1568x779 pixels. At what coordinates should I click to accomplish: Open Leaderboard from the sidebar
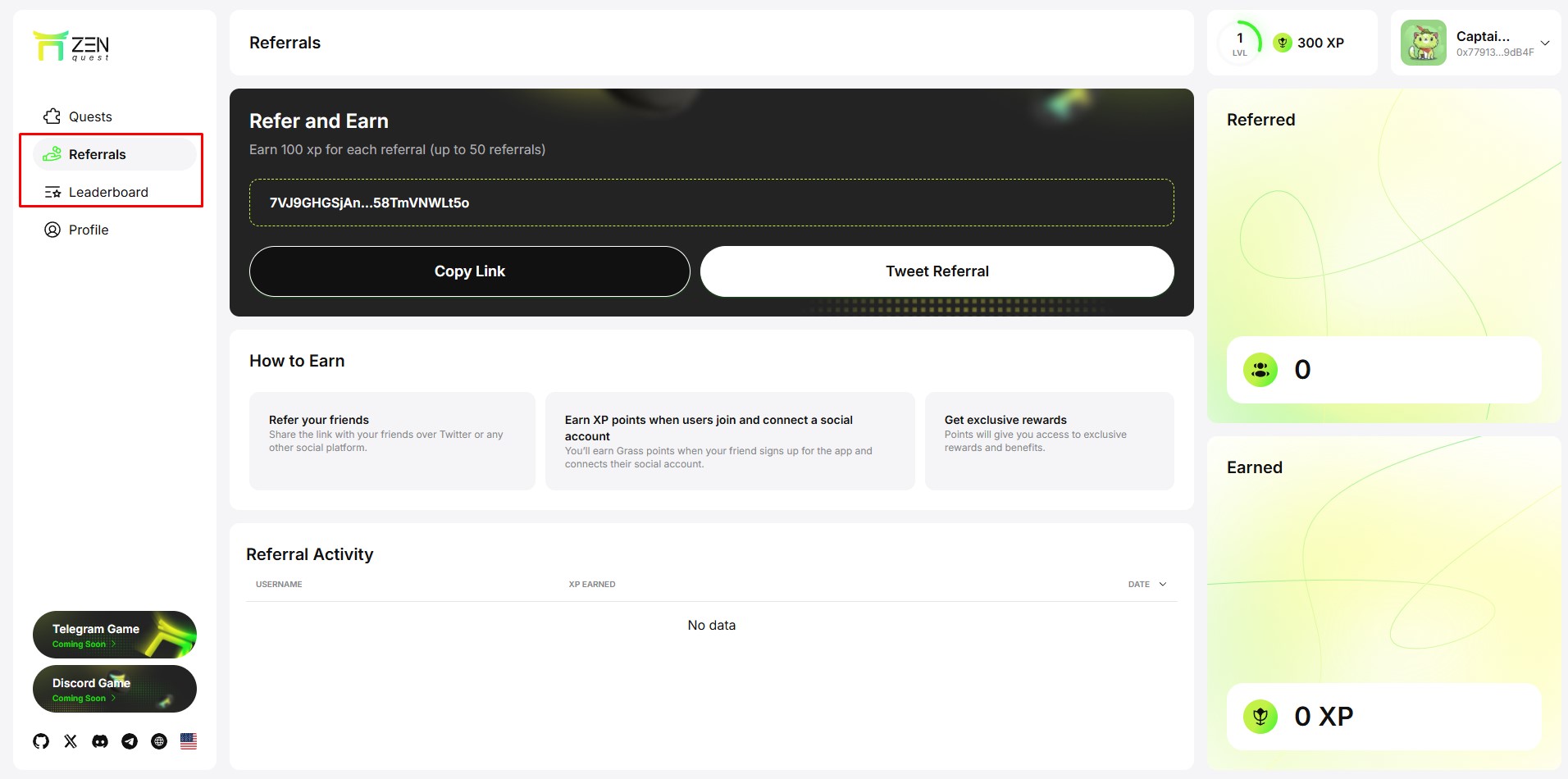(x=108, y=192)
